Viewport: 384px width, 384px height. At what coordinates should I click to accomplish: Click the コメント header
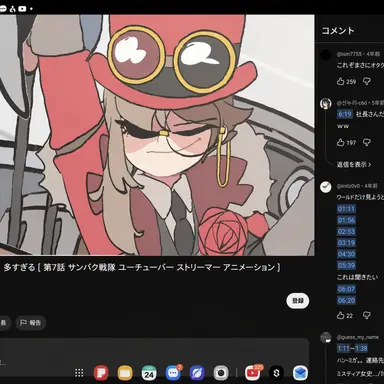click(338, 31)
